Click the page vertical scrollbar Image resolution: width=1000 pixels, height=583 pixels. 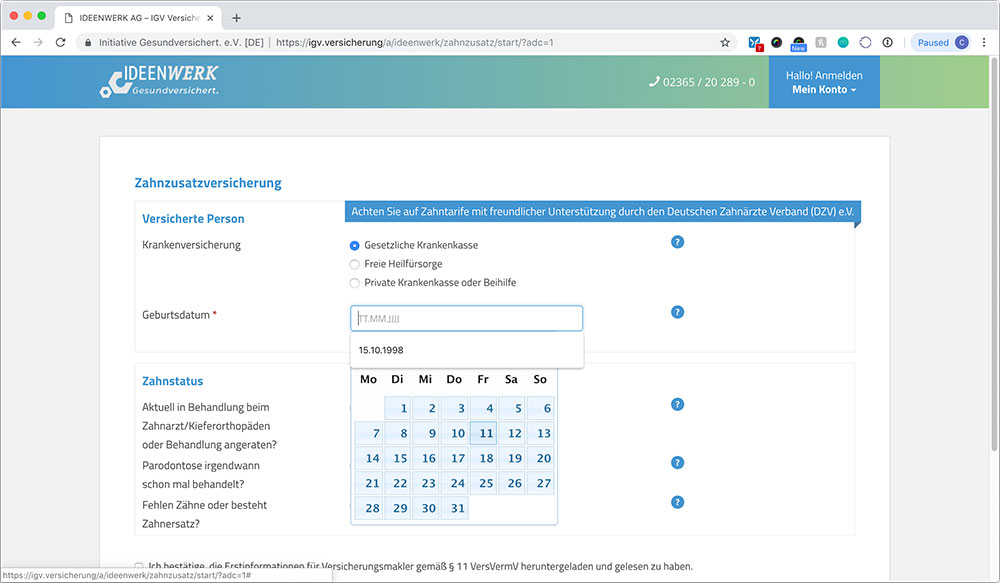994,255
